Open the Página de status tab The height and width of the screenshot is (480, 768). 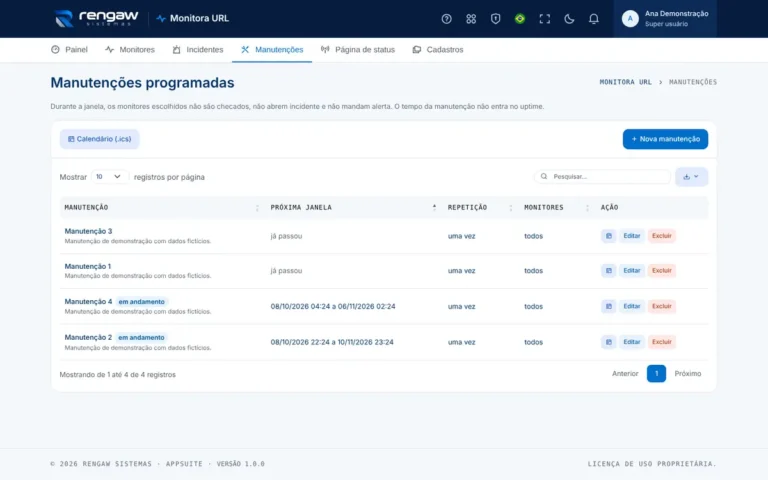pyautogui.click(x=358, y=49)
